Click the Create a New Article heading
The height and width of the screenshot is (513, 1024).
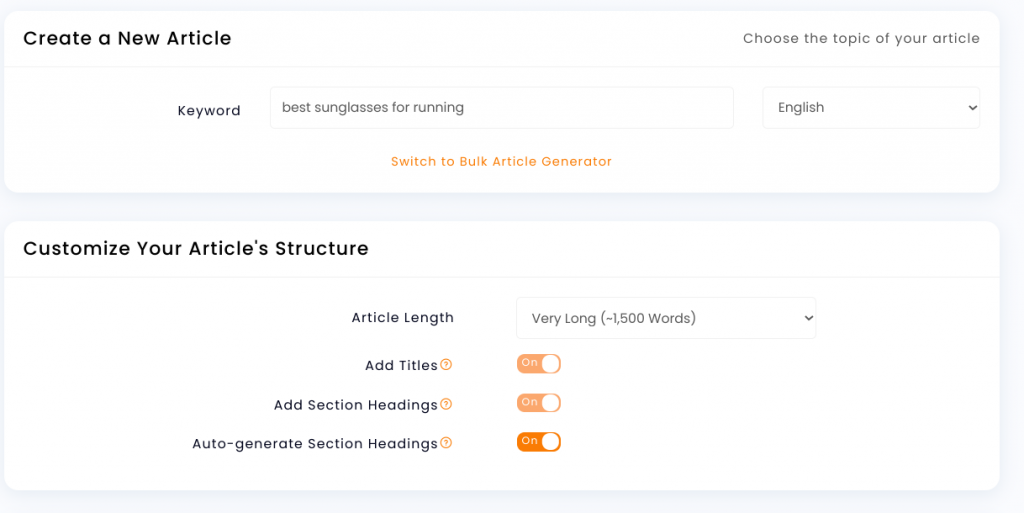127,39
